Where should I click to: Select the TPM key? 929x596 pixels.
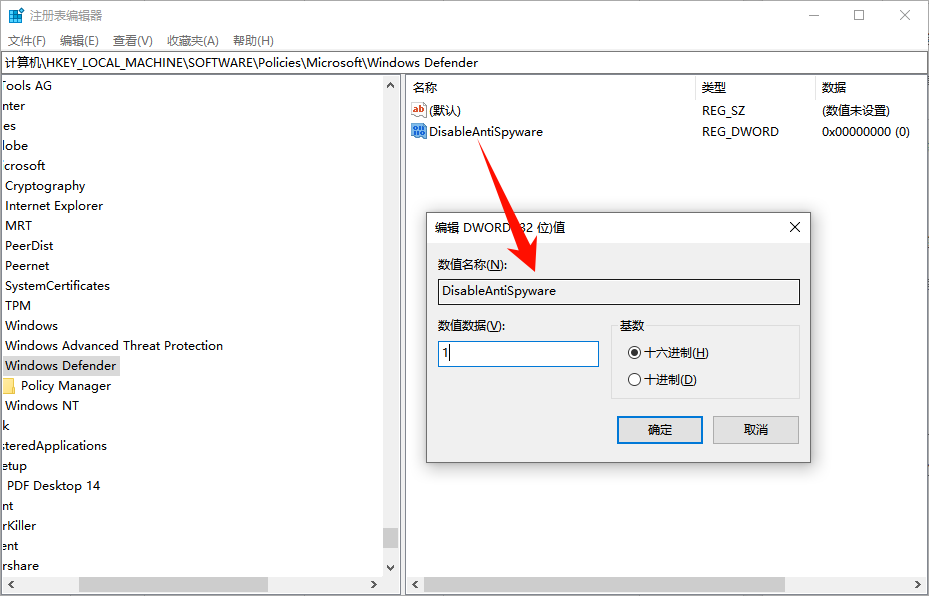tap(18, 306)
